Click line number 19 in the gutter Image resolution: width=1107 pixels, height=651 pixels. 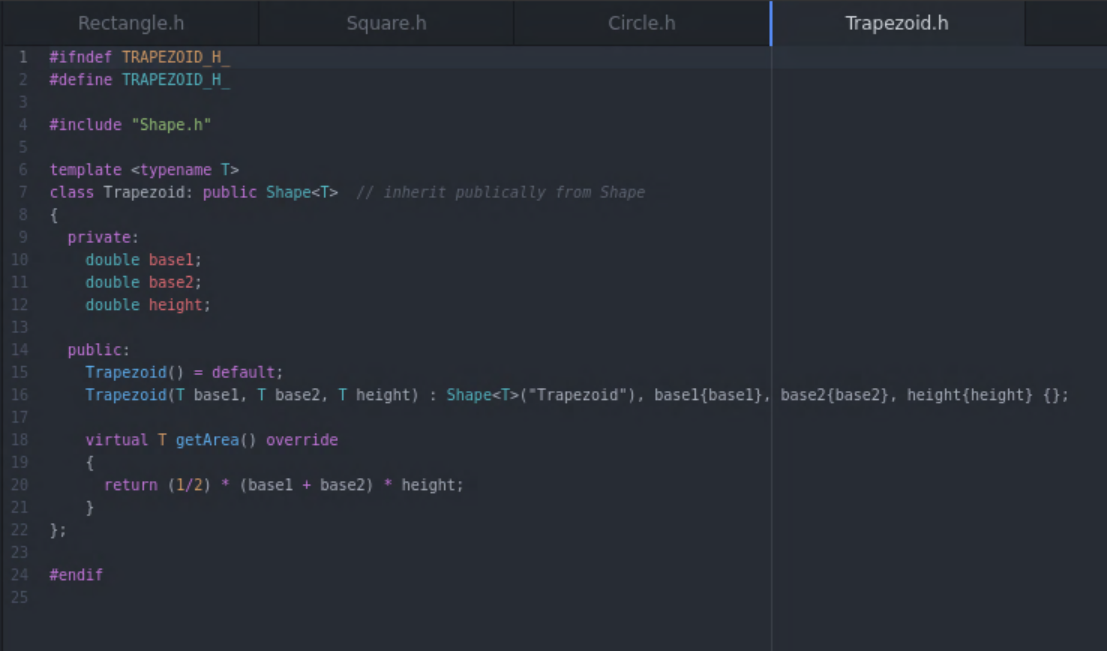click(x=19, y=463)
